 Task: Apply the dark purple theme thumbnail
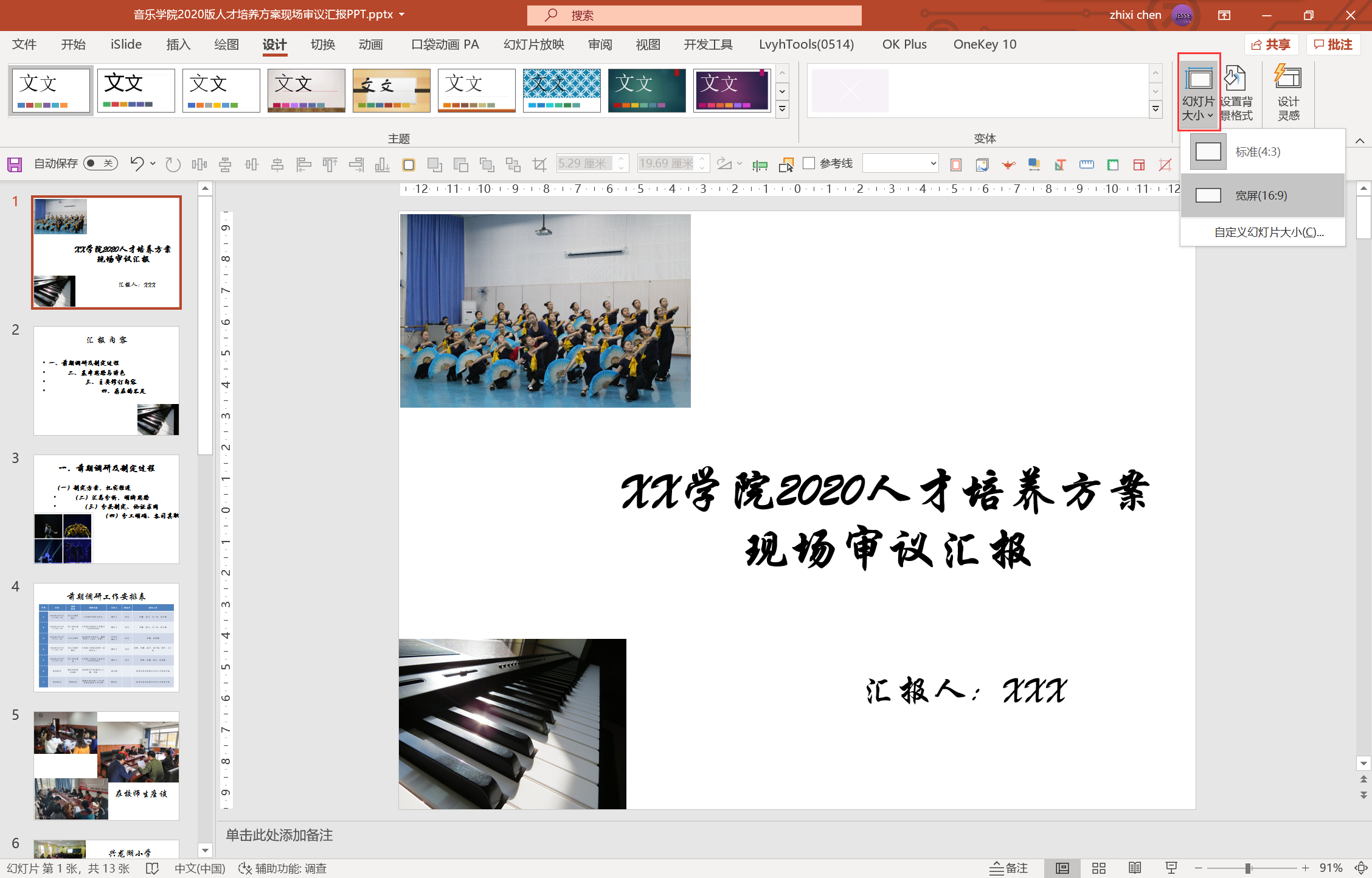(x=732, y=91)
